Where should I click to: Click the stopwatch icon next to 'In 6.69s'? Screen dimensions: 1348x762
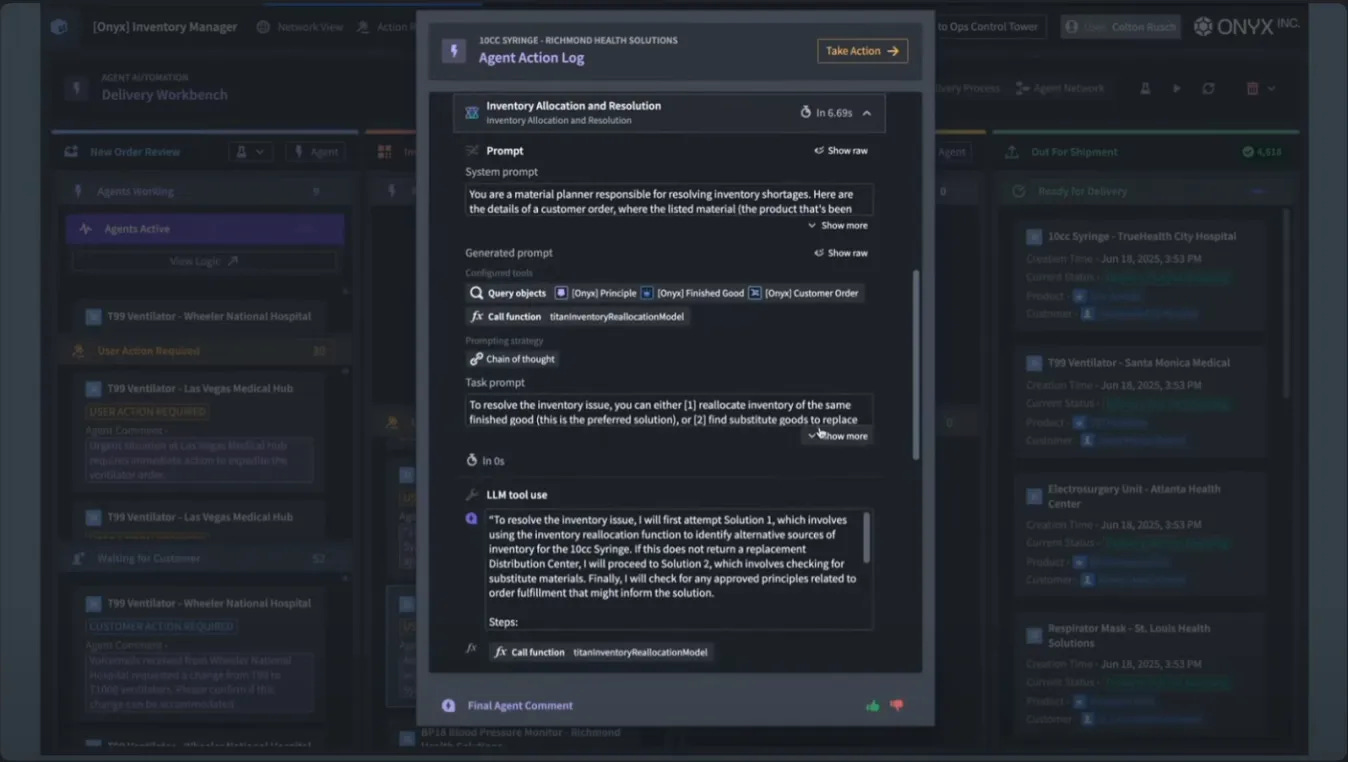[806, 113]
